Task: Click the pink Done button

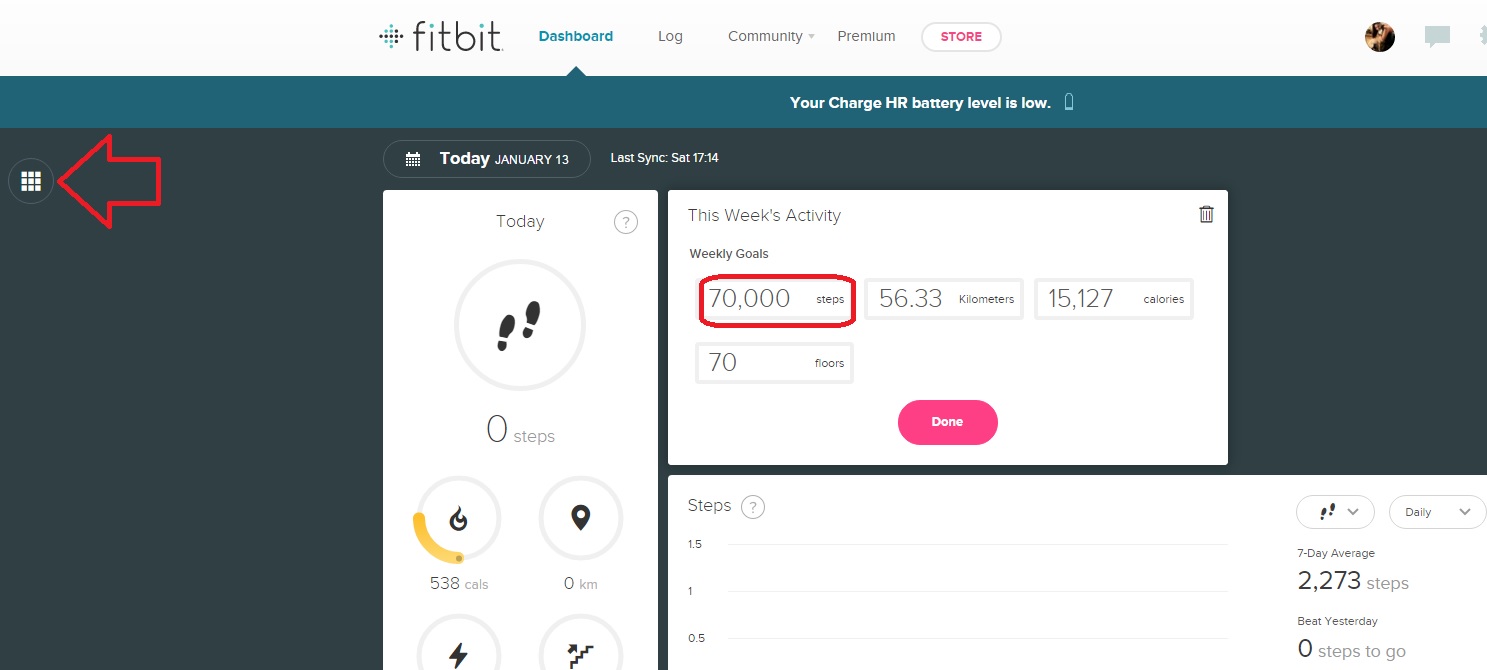Action: coord(947,422)
